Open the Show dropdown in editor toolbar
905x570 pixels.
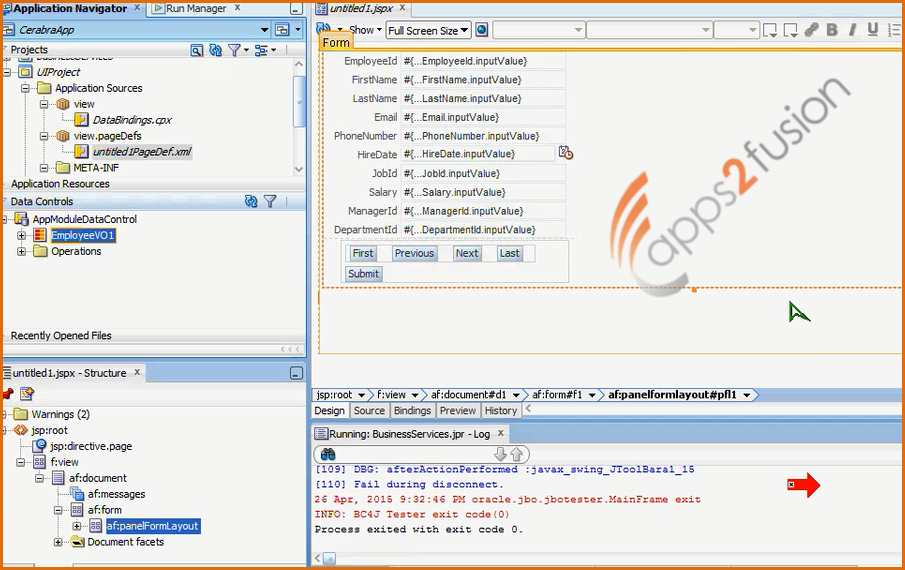(367, 30)
